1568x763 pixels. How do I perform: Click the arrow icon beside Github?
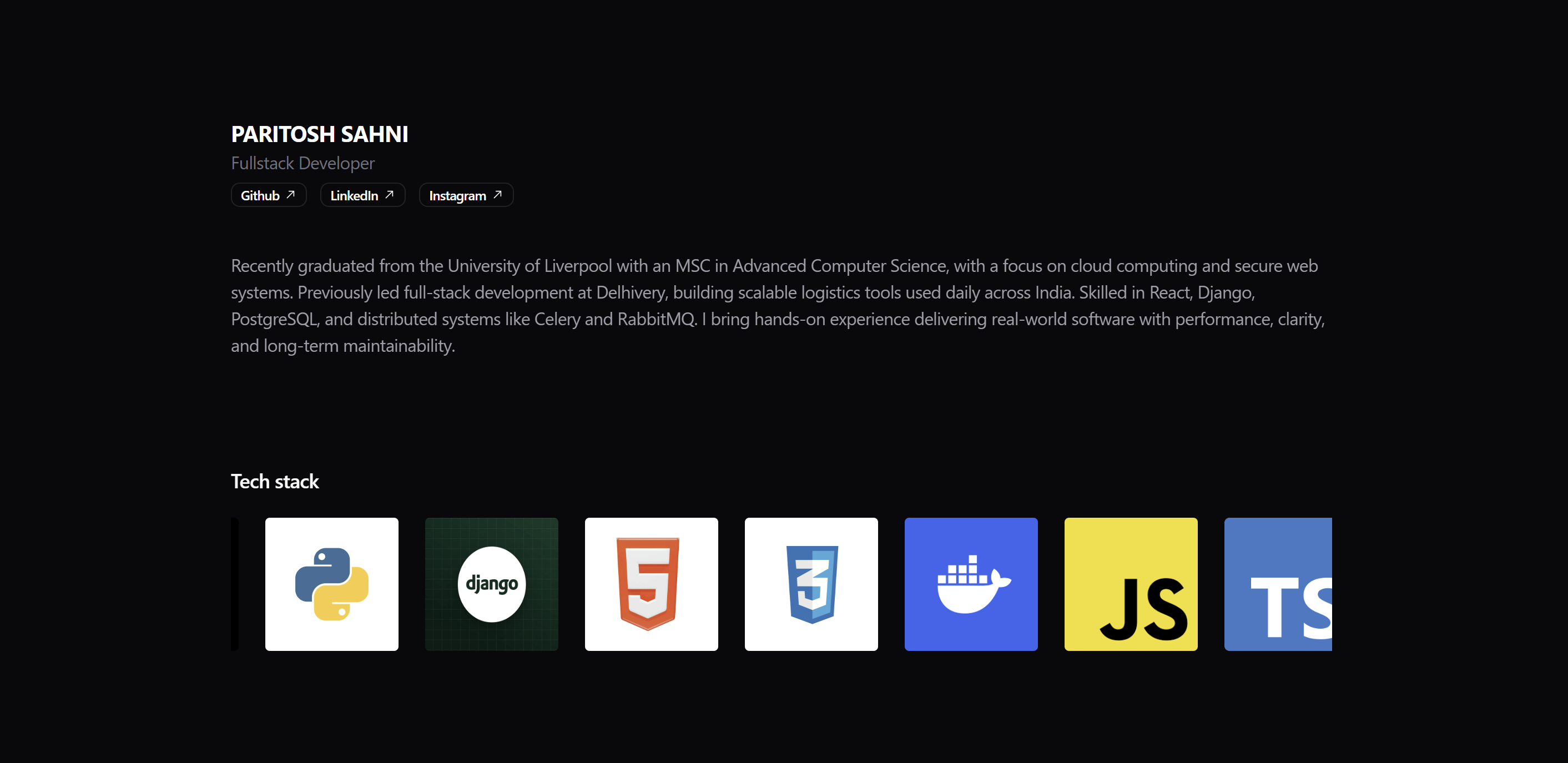(290, 195)
